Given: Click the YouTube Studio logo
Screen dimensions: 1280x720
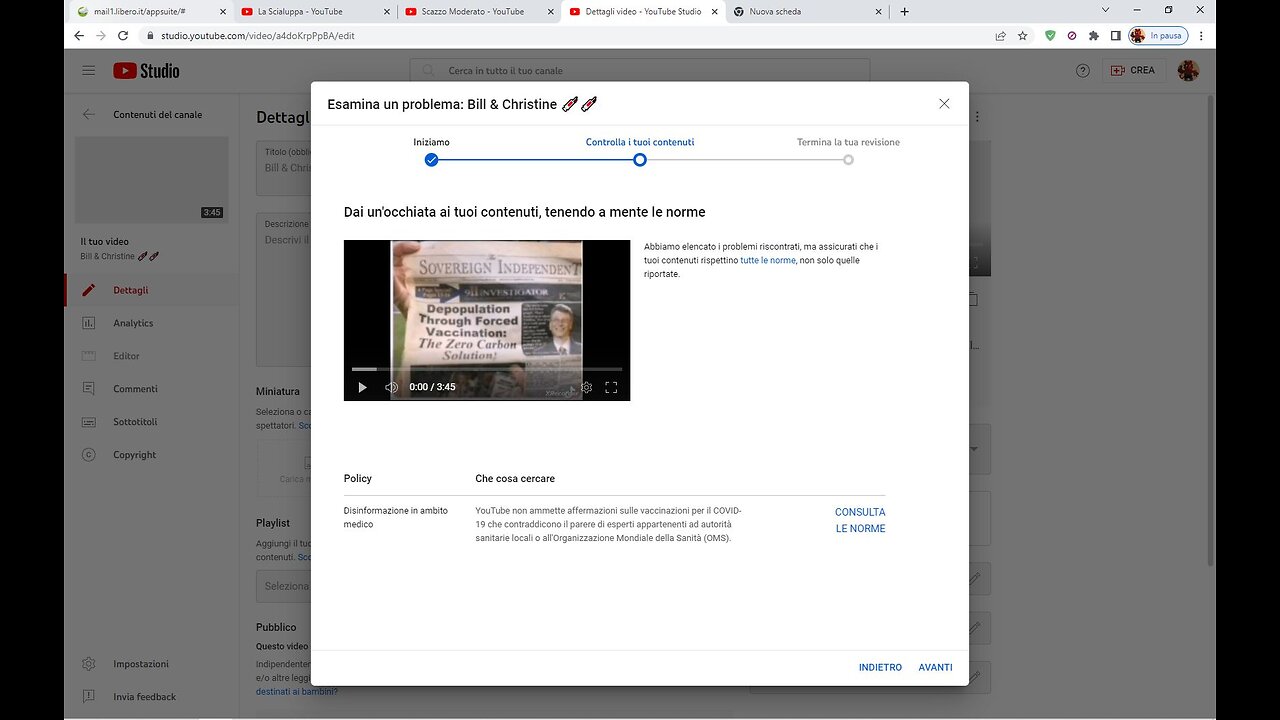Looking at the screenshot, I should coord(146,71).
